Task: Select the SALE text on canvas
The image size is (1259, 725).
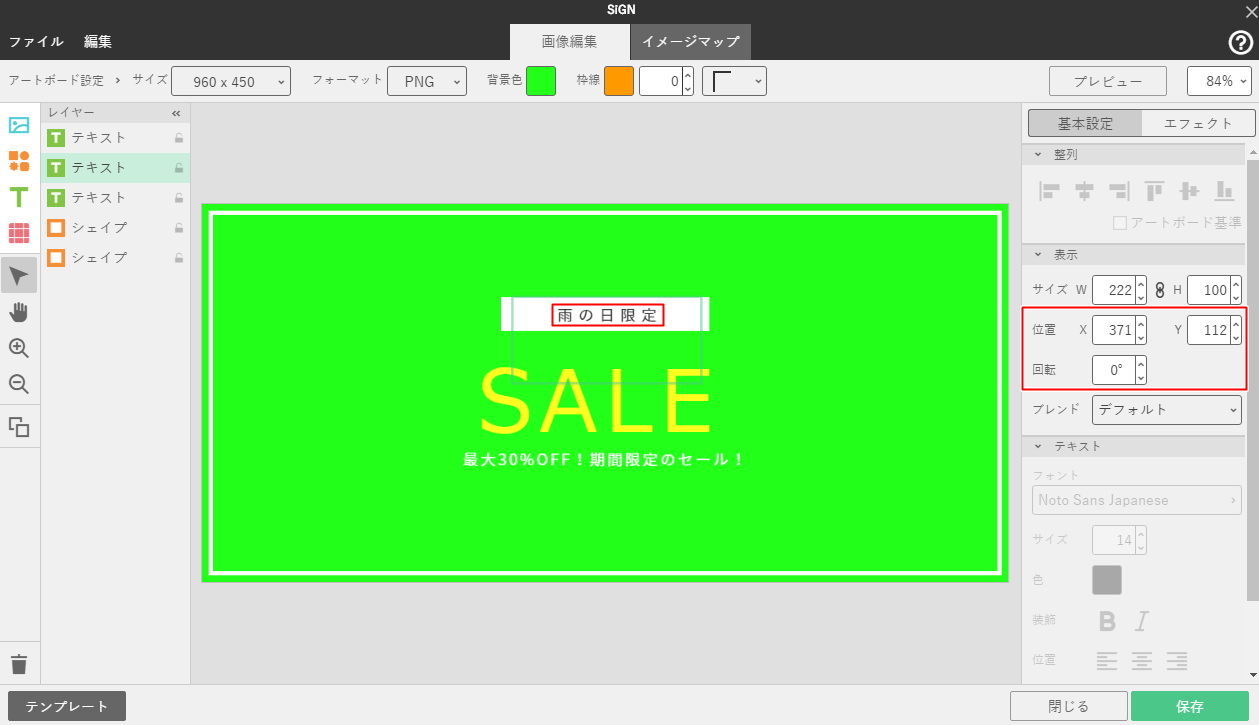Action: point(596,400)
